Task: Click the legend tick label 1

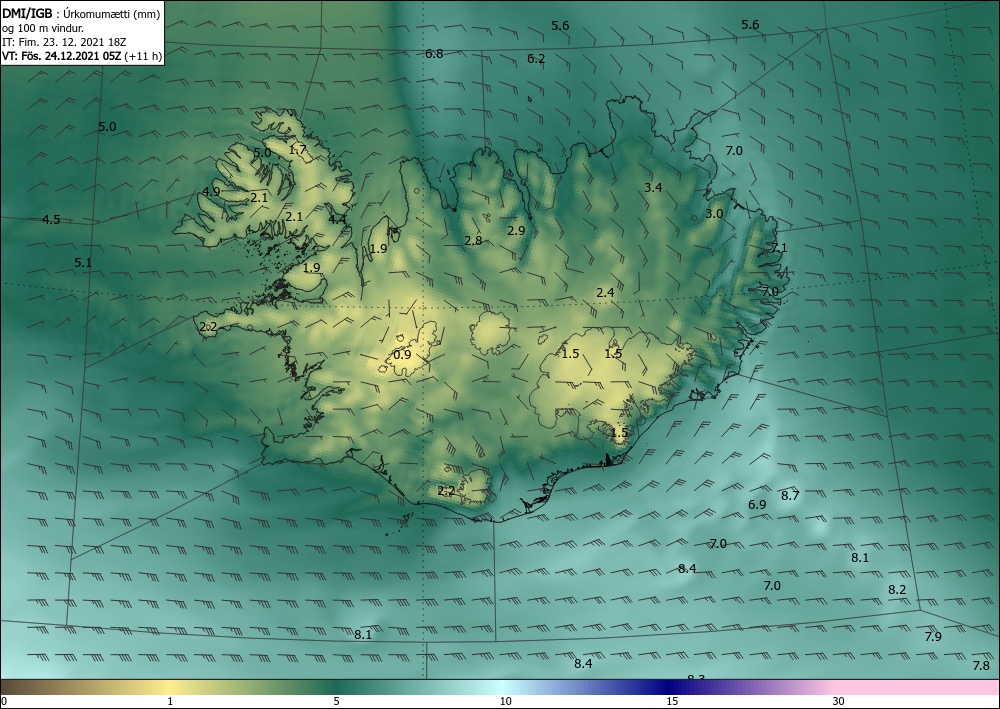Action: point(170,701)
